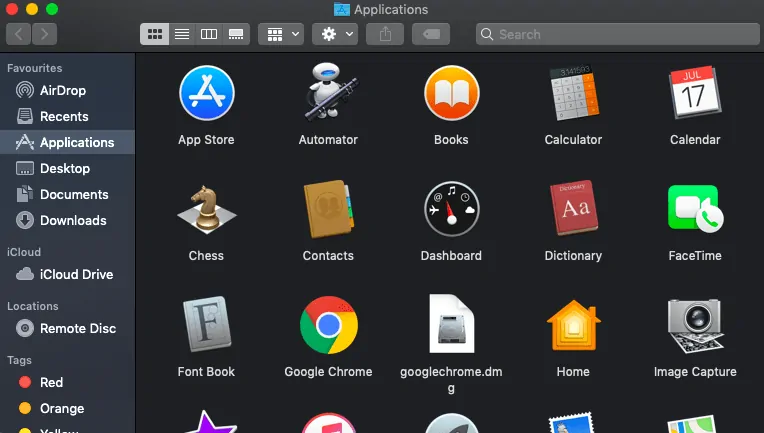This screenshot has height=433, width=764.
Task: Select the Dashboard gauge icon
Action: (452, 209)
